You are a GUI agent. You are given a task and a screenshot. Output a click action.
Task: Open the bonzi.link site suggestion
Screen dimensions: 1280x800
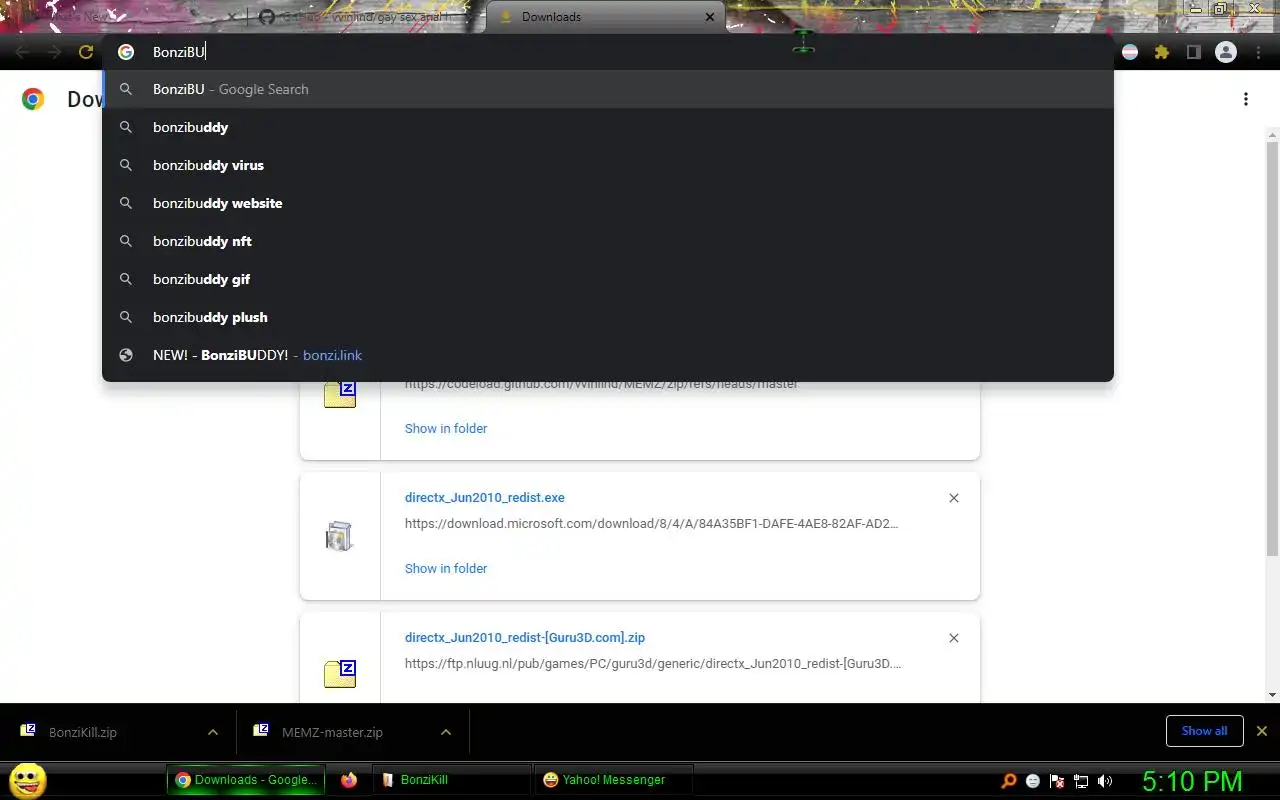click(x=608, y=355)
